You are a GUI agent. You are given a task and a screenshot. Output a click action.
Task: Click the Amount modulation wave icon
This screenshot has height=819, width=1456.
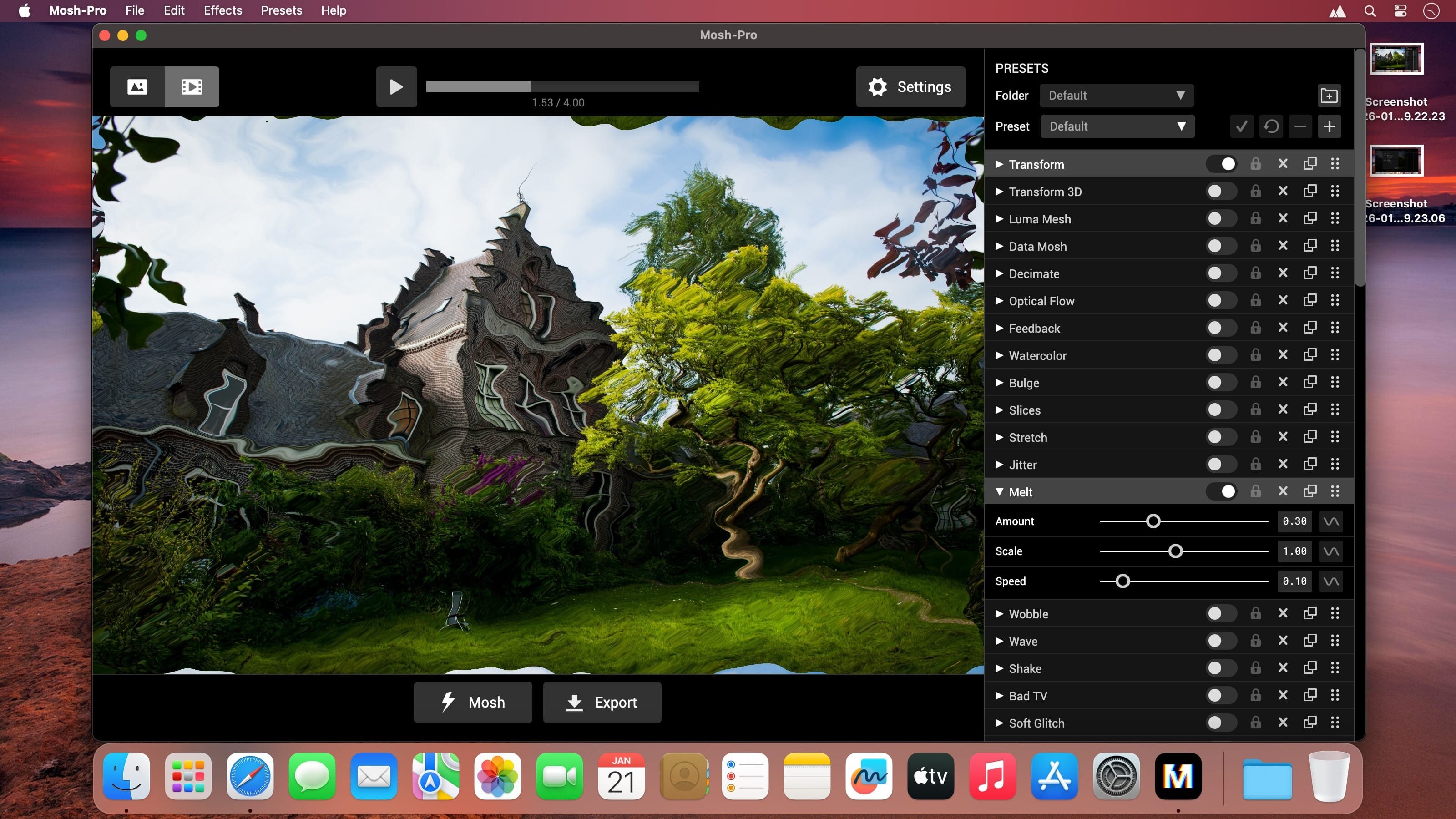[1331, 521]
